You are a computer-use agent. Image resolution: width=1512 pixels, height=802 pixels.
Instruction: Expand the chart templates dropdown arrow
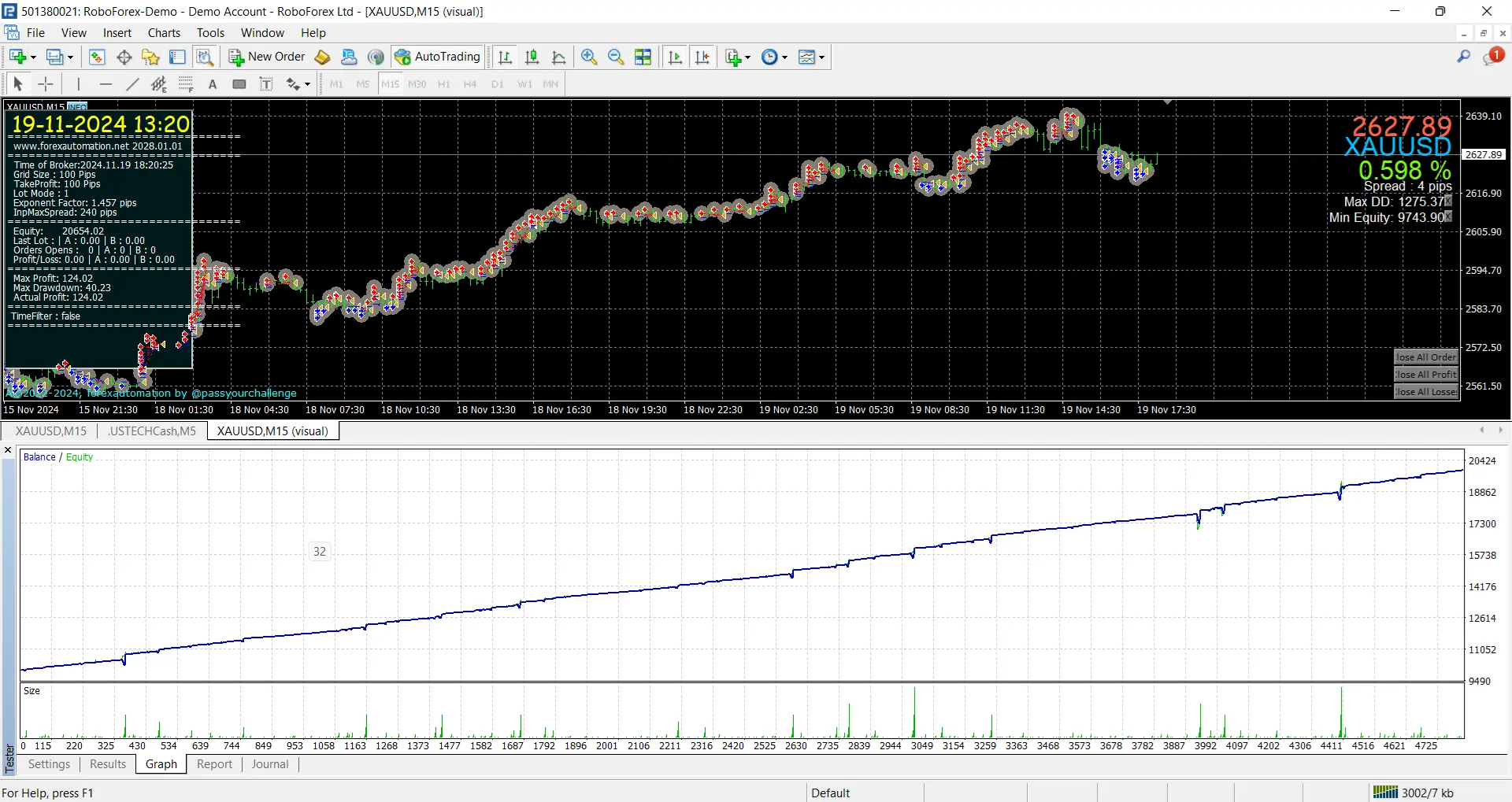coord(821,57)
